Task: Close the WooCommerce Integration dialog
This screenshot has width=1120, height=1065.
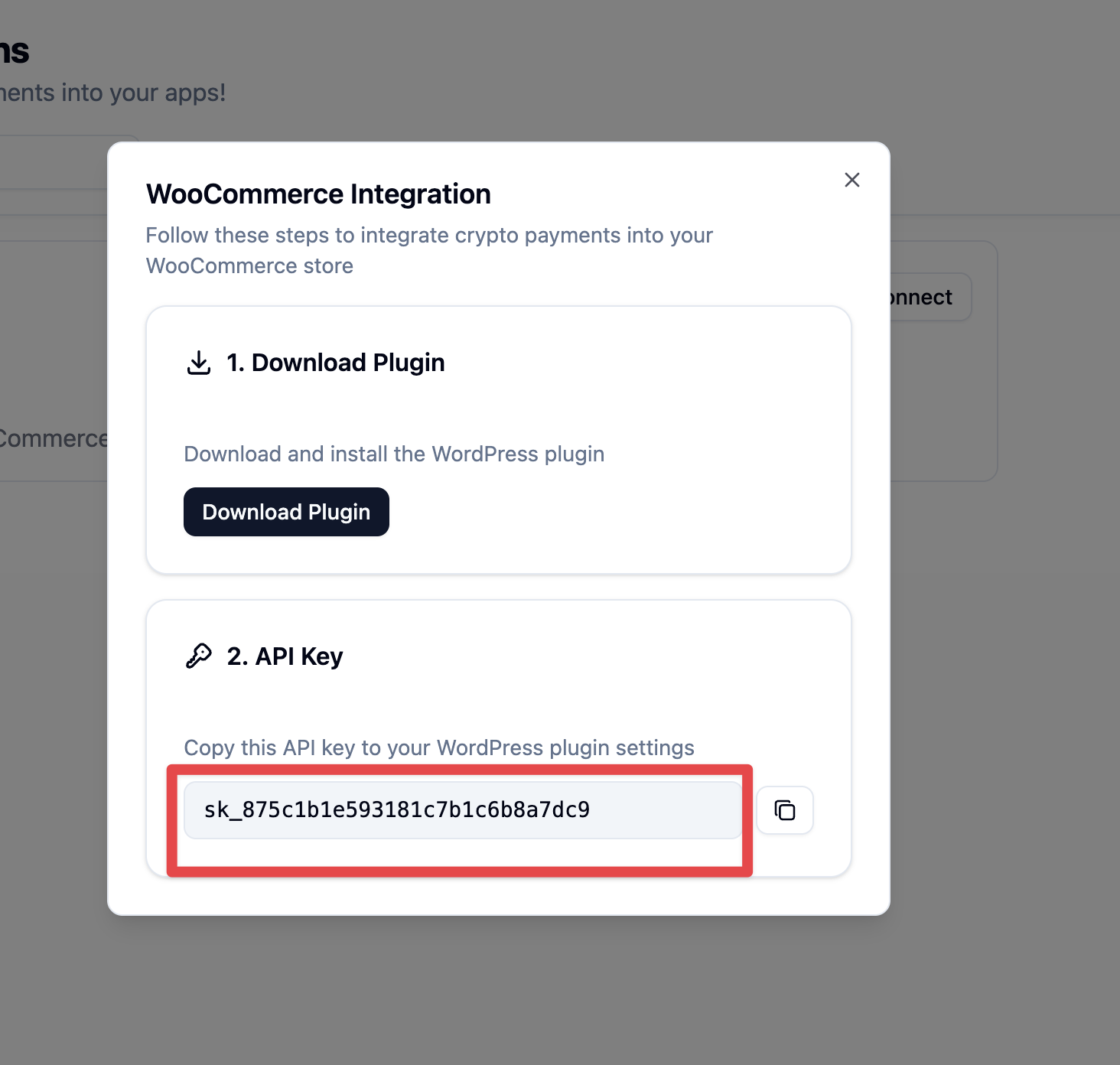Action: click(851, 180)
